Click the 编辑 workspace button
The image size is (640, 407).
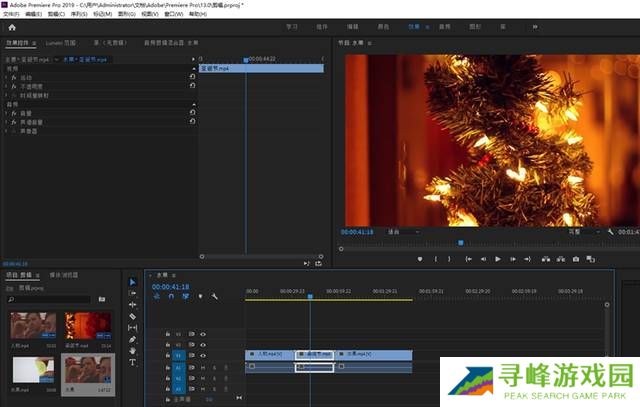(355, 28)
